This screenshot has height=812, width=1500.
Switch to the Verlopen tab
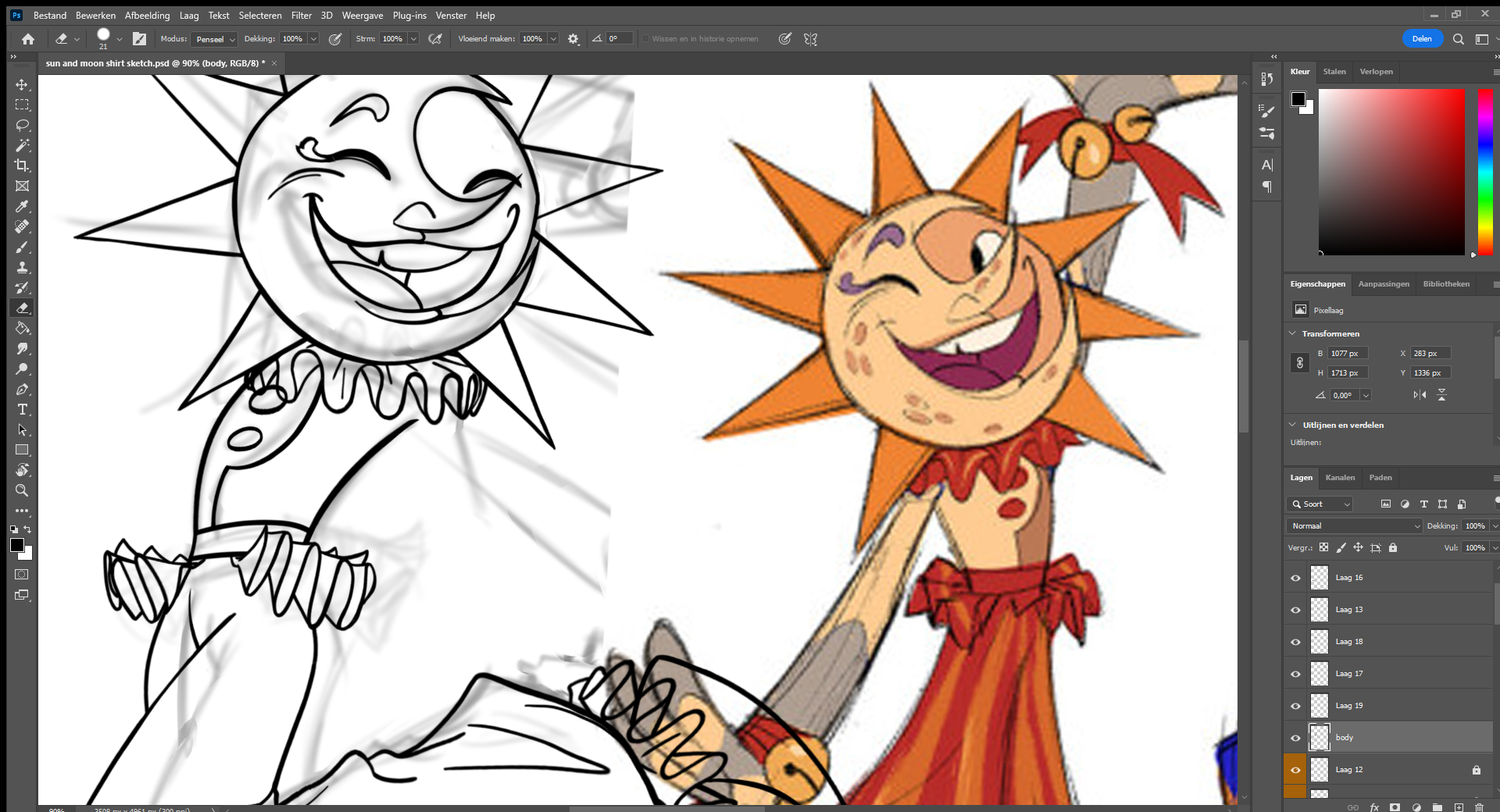tap(1376, 72)
